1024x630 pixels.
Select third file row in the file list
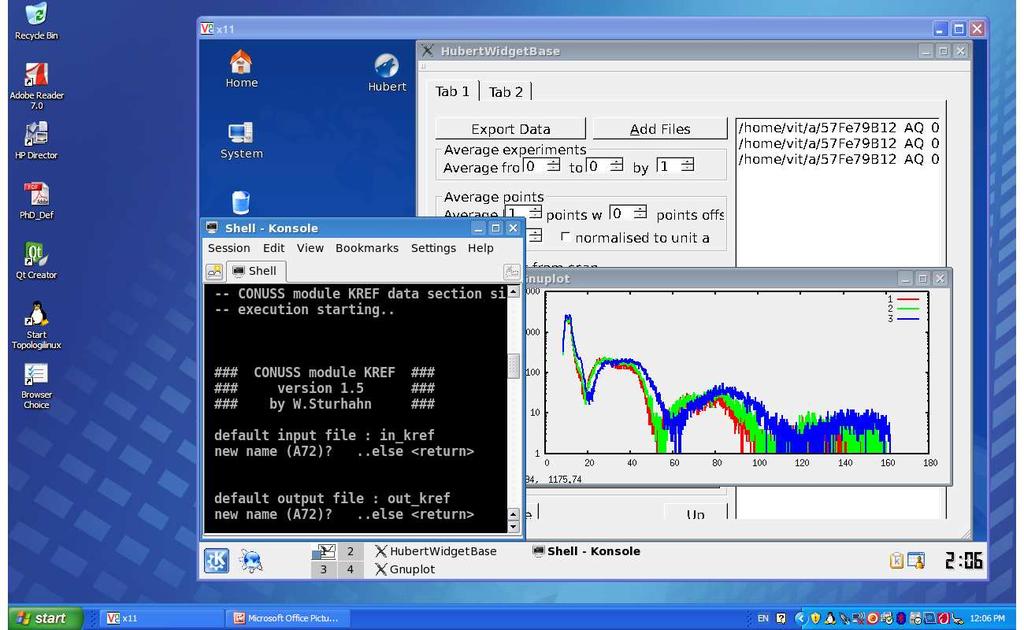tap(839, 159)
